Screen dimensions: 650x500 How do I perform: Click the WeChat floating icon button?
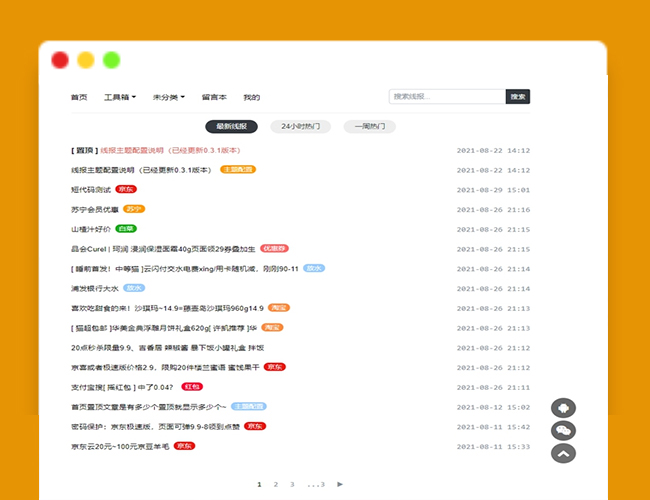click(564, 430)
